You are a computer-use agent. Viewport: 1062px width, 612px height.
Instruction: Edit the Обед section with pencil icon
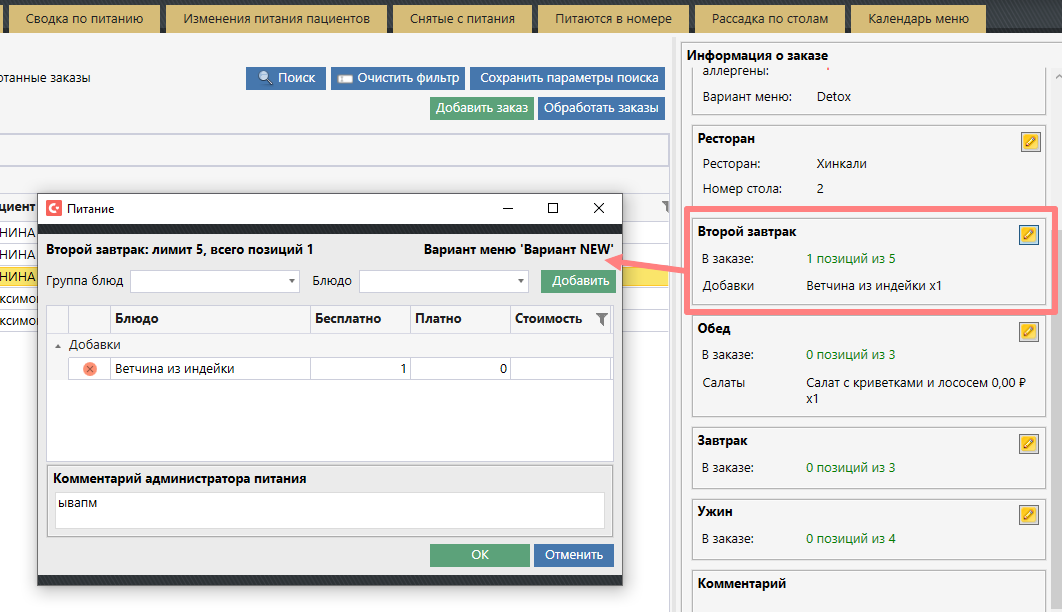(x=1028, y=331)
